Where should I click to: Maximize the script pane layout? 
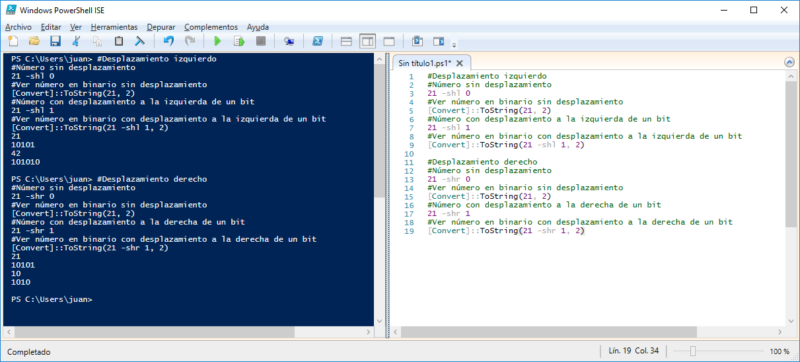click(389, 41)
